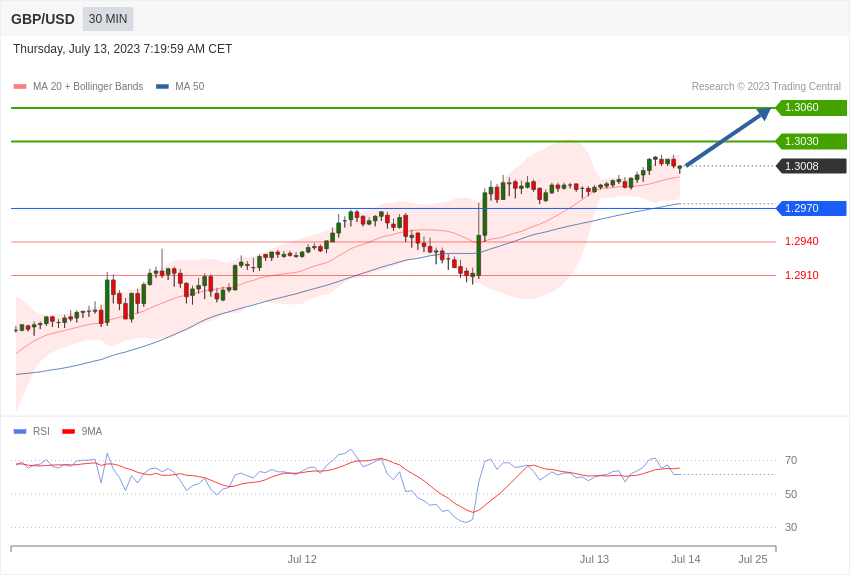Click the red 1.2940 support label
850x576 pixels.
tap(801, 241)
